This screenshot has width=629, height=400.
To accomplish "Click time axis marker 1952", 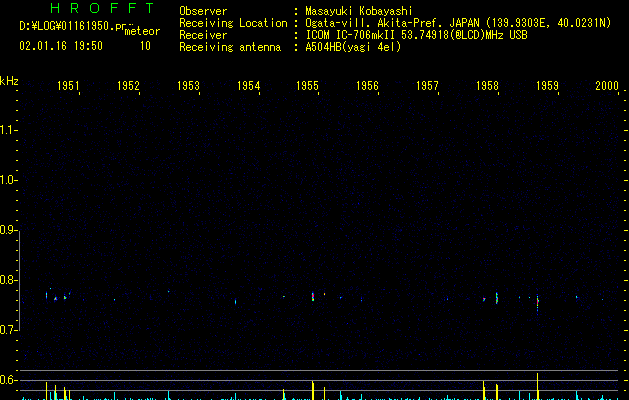I will tap(128, 85).
